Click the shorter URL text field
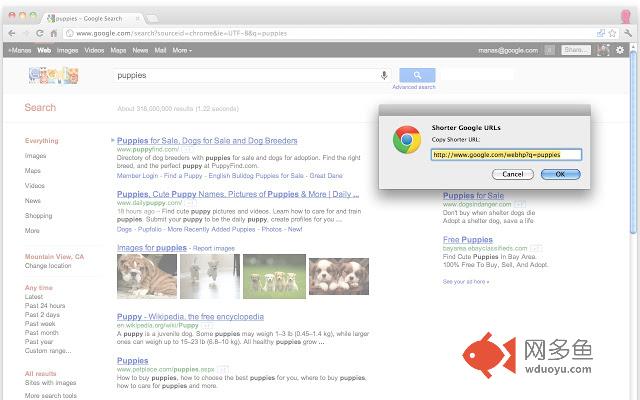Screen dimensions: 640x400 tap(506, 155)
